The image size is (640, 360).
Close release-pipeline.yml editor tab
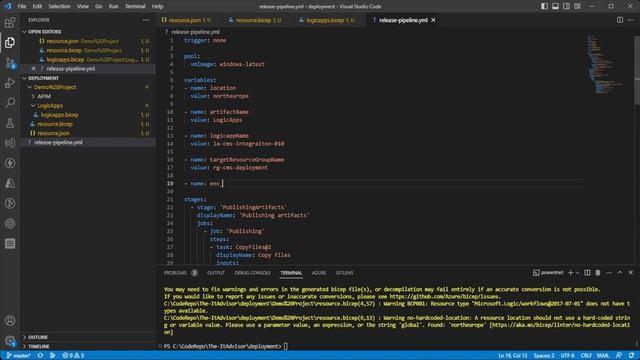pos(433,20)
